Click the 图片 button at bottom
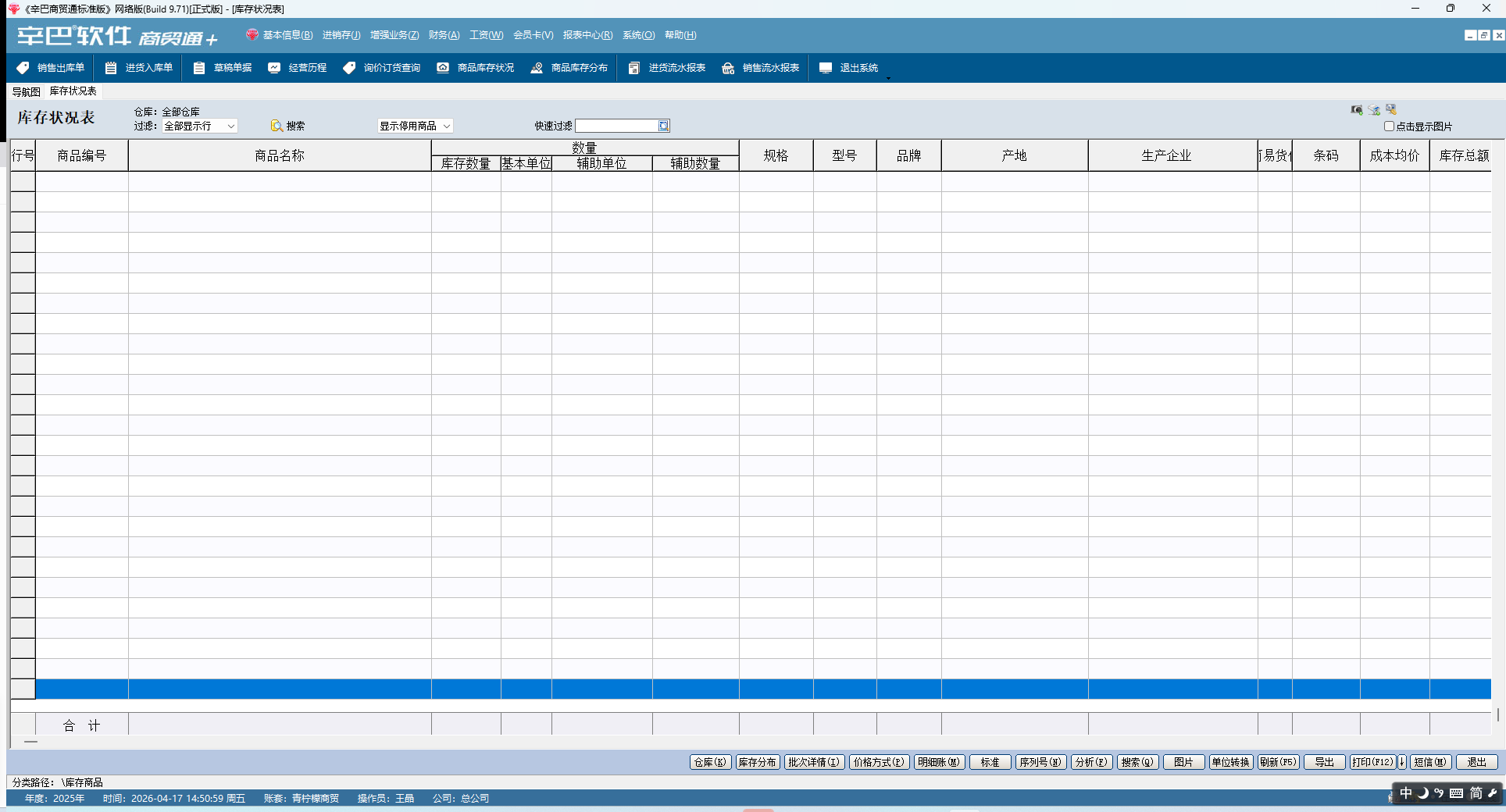Viewport: 1506px width, 812px height. point(1183,762)
